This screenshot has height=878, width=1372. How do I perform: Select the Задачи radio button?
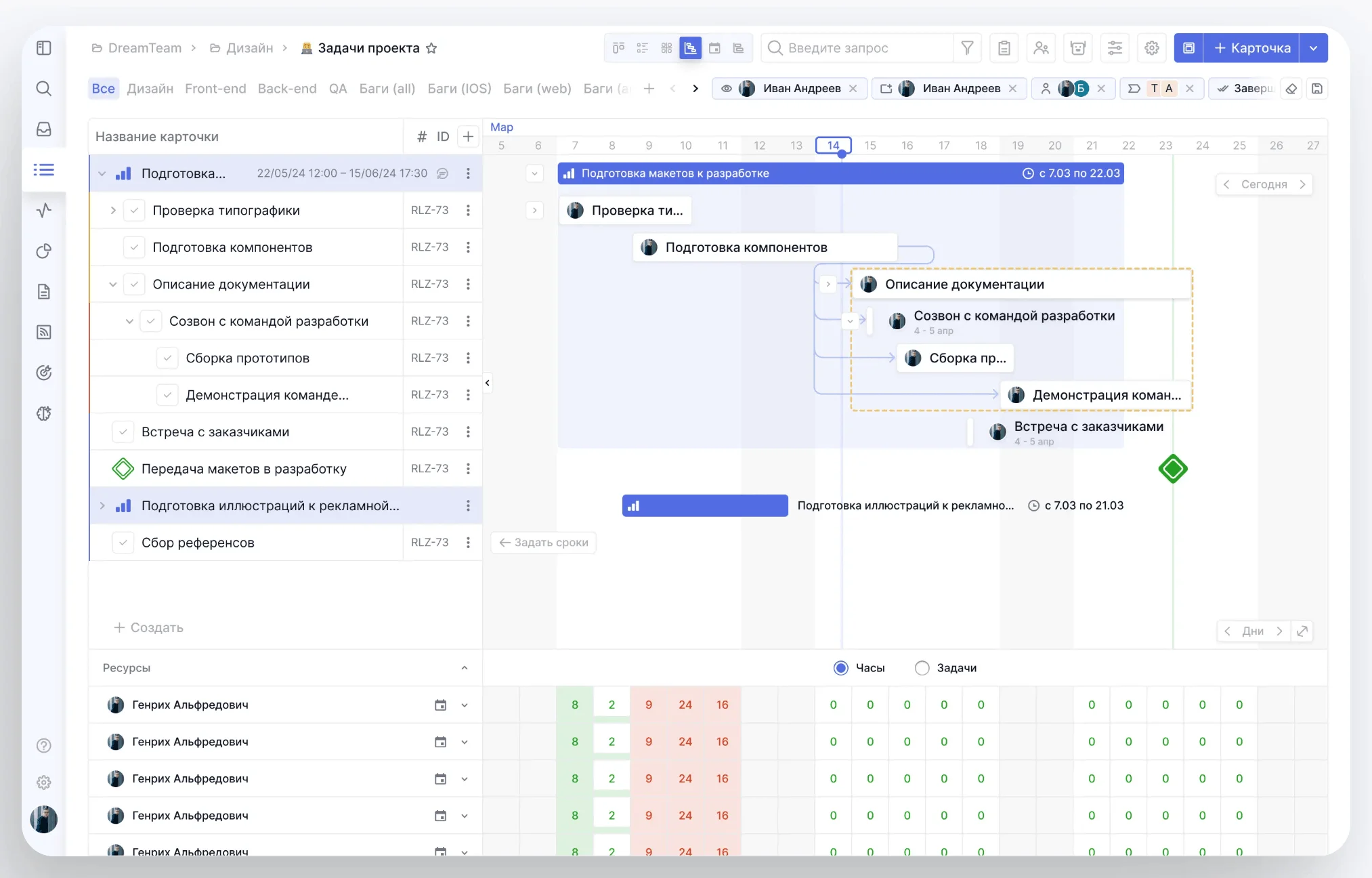[922, 668]
